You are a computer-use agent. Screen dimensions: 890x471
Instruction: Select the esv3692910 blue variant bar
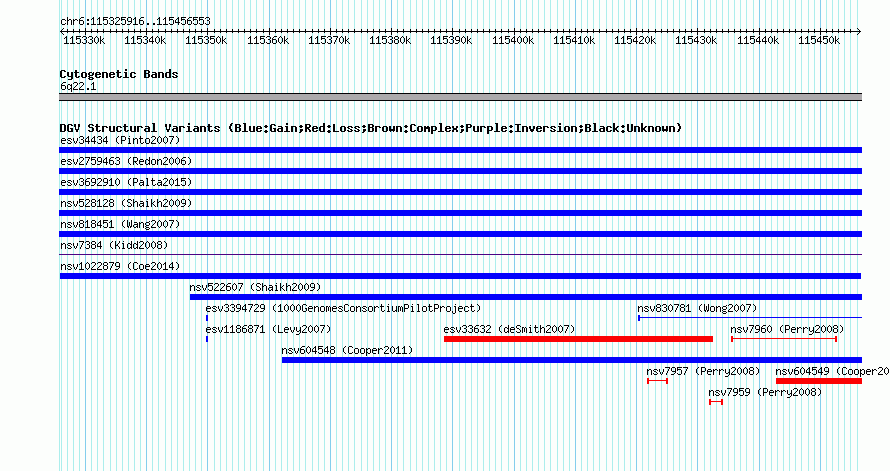point(460,192)
